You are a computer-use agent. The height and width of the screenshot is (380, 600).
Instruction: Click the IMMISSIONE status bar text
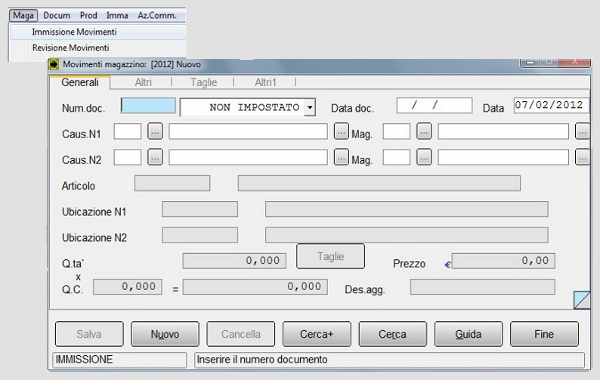pyautogui.click(x=84, y=360)
